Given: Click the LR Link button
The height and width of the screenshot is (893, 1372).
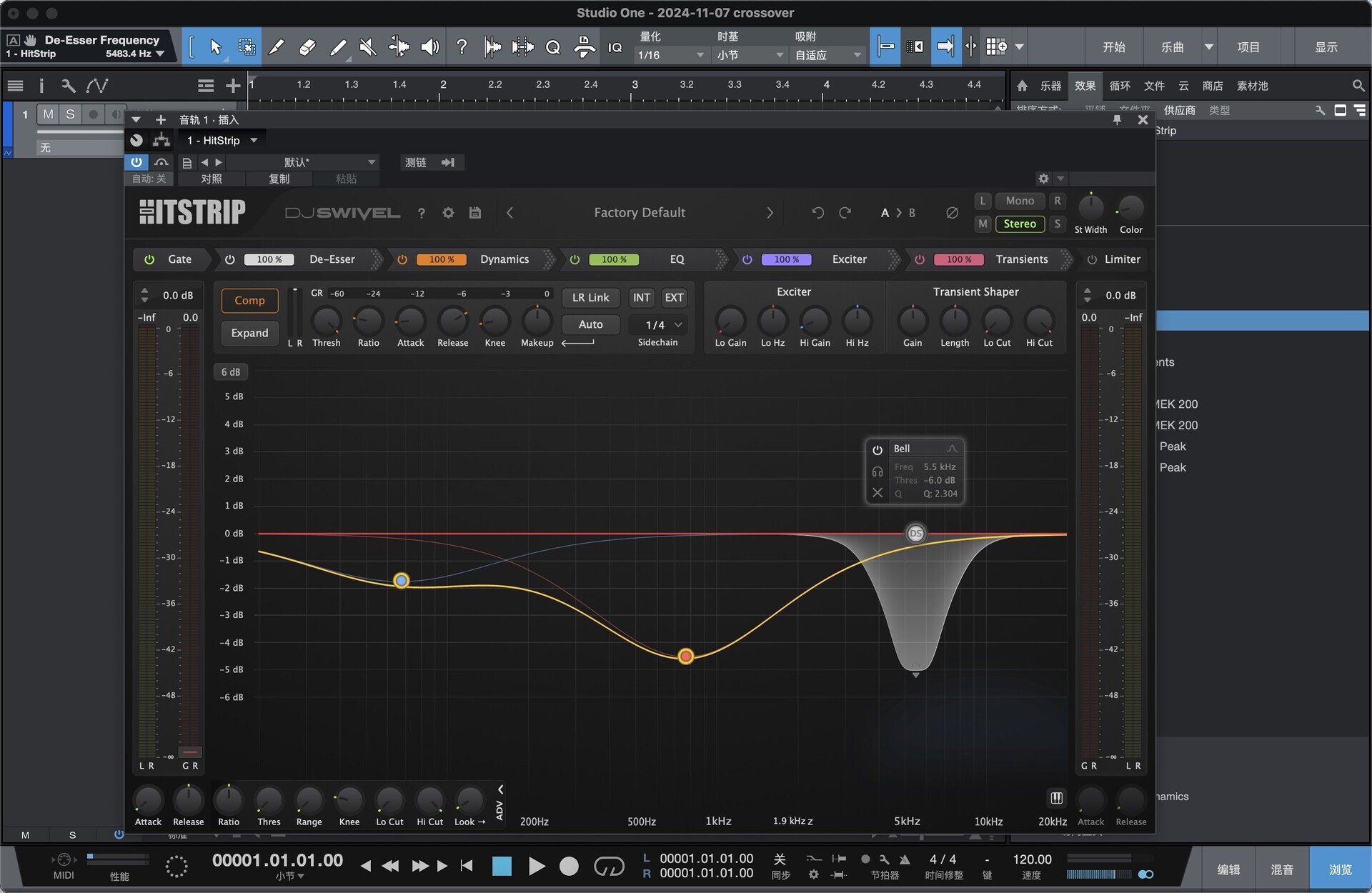Looking at the screenshot, I should pos(590,297).
